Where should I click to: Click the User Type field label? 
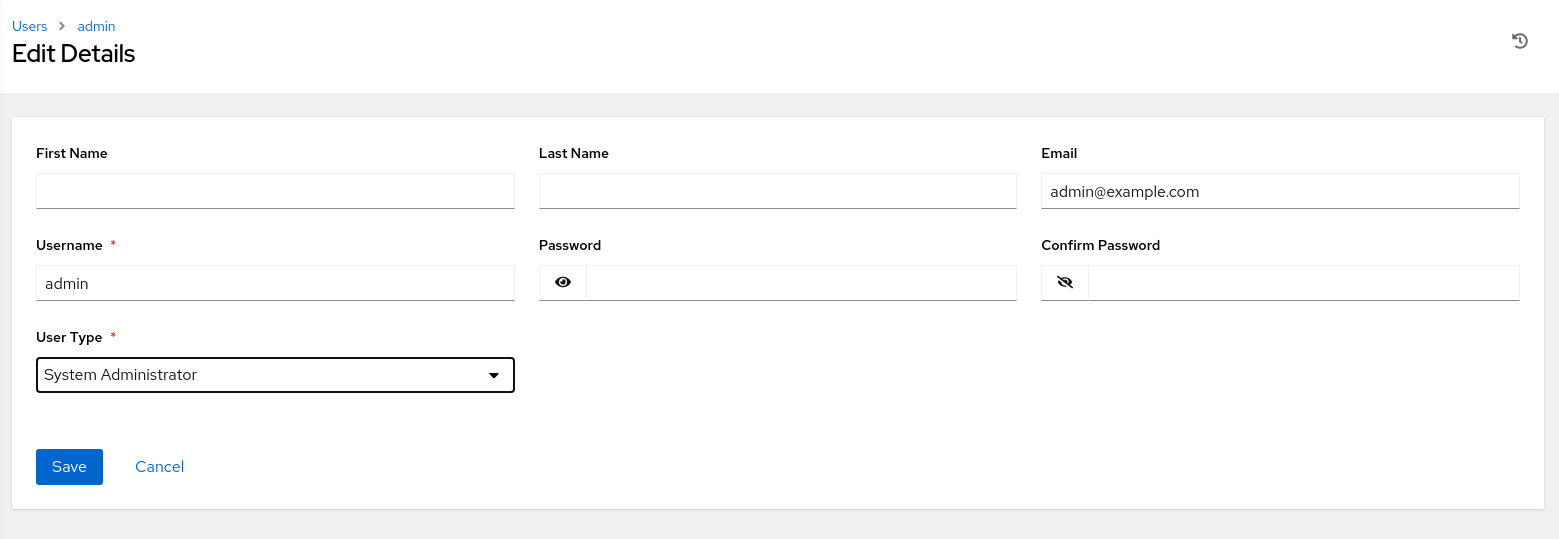pos(69,338)
